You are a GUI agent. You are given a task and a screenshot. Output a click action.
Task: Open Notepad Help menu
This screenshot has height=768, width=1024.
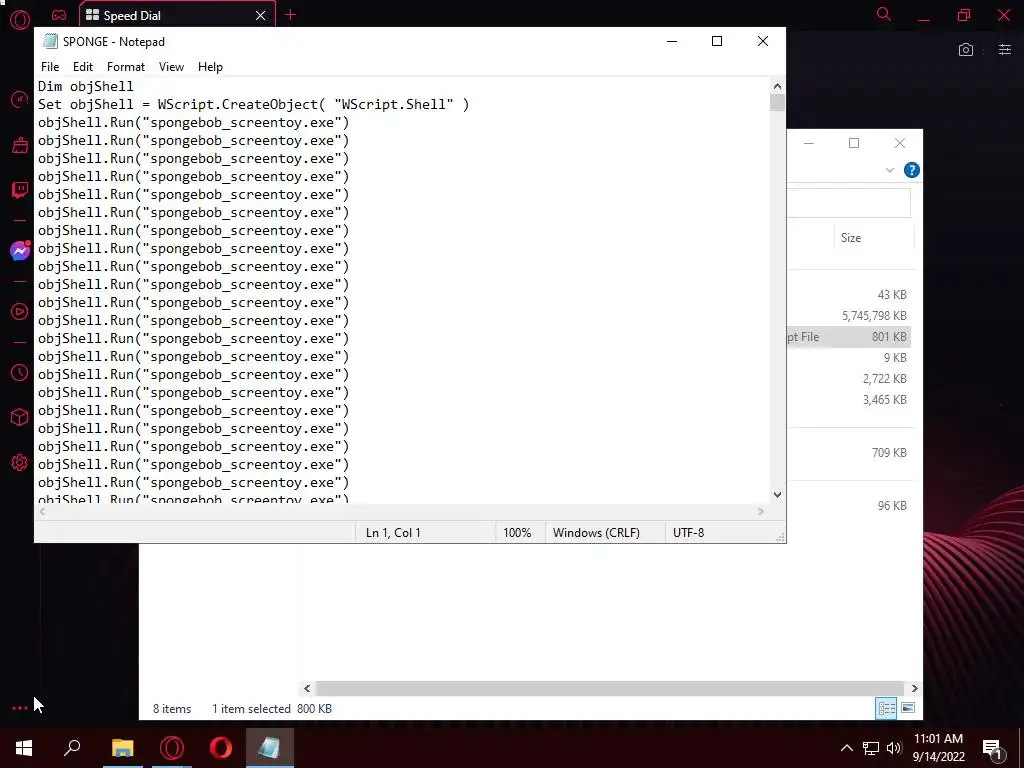pos(210,67)
